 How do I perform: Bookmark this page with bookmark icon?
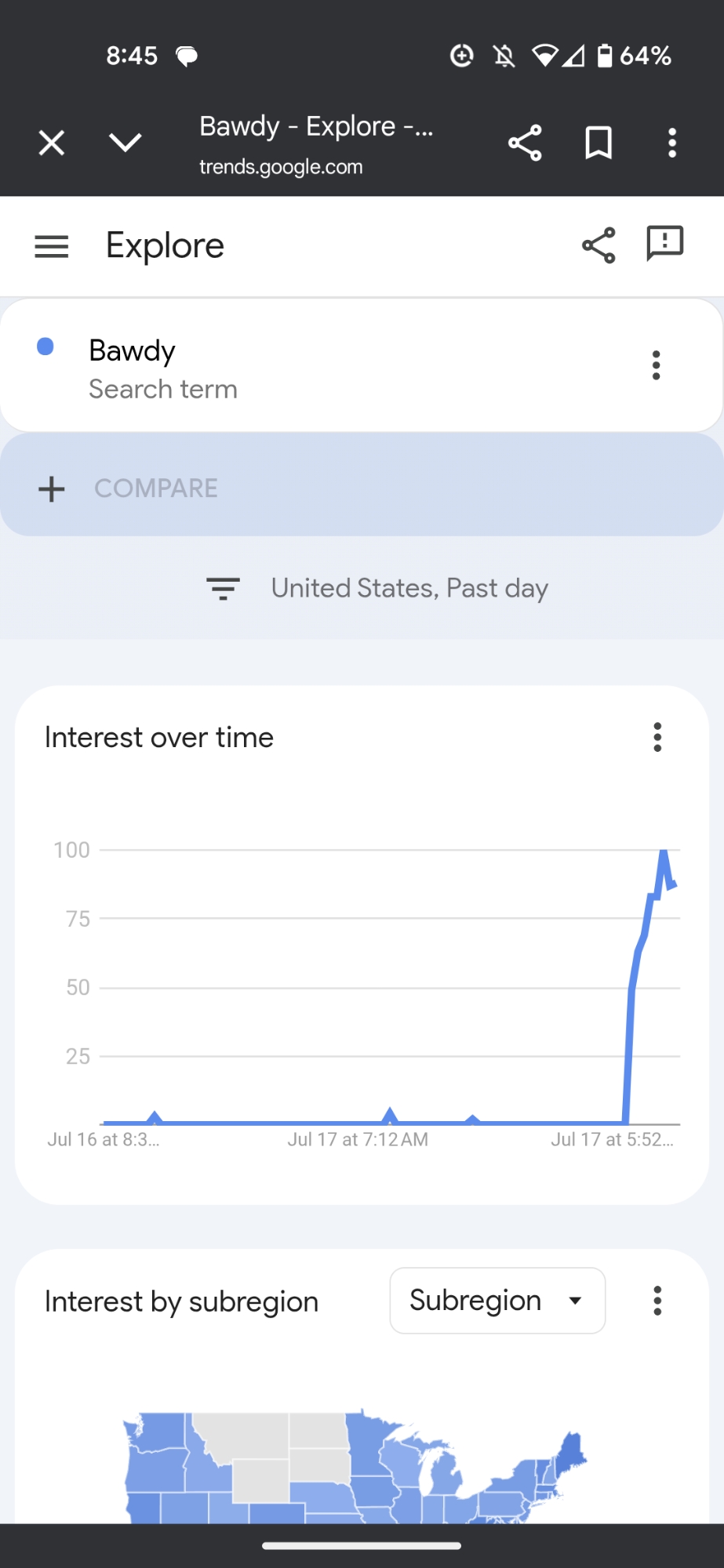click(x=598, y=143)
